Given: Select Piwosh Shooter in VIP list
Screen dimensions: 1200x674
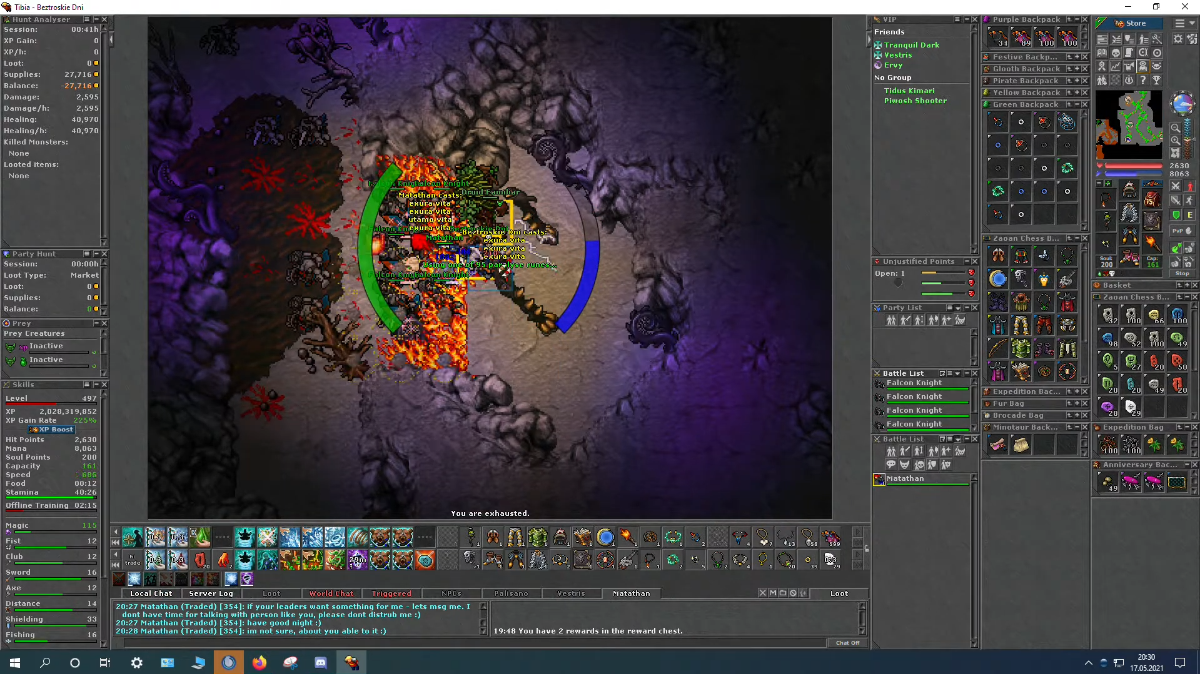Looking at the screenshot, I should tap(915, 101).
